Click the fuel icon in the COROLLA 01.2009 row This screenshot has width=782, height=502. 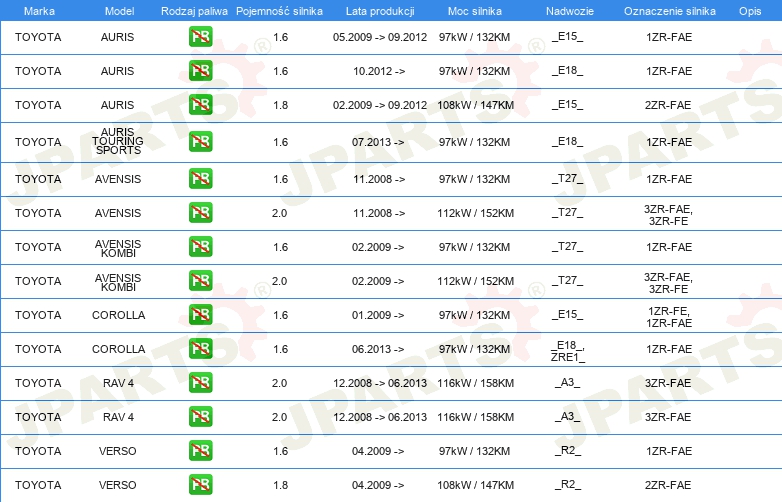click(x=200, y=315)
